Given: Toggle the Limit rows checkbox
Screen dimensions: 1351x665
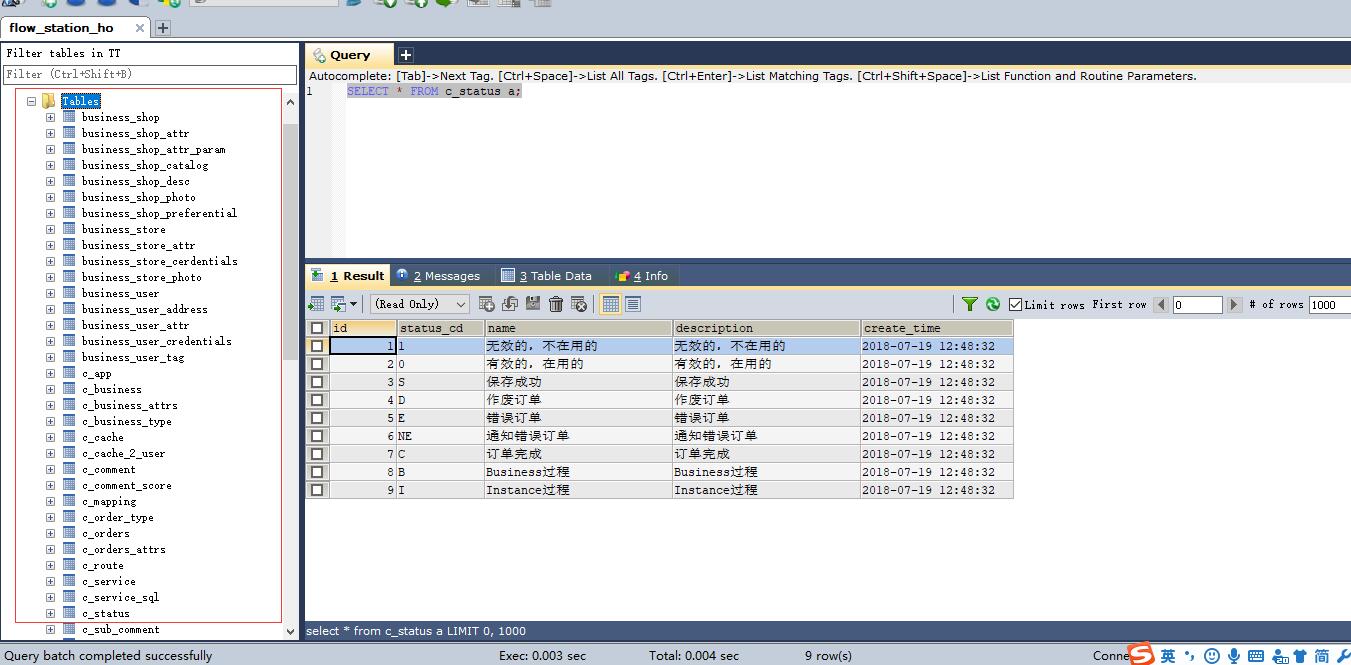Looking at the screenshot, I should coord(1016,304).
